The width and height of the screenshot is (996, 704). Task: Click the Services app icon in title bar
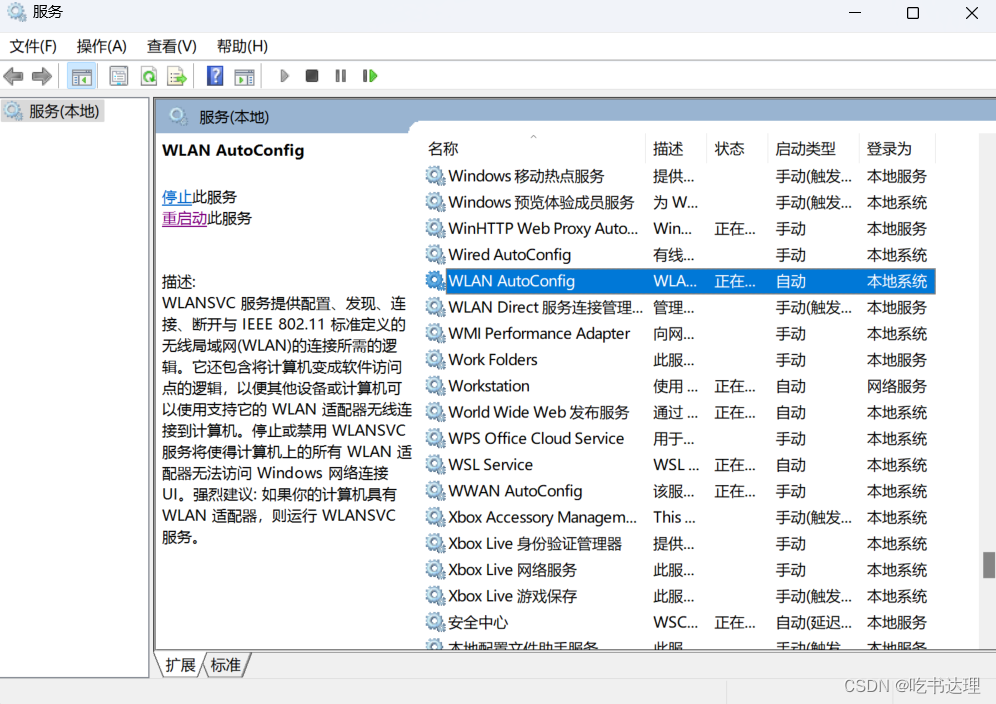(17, 12)
